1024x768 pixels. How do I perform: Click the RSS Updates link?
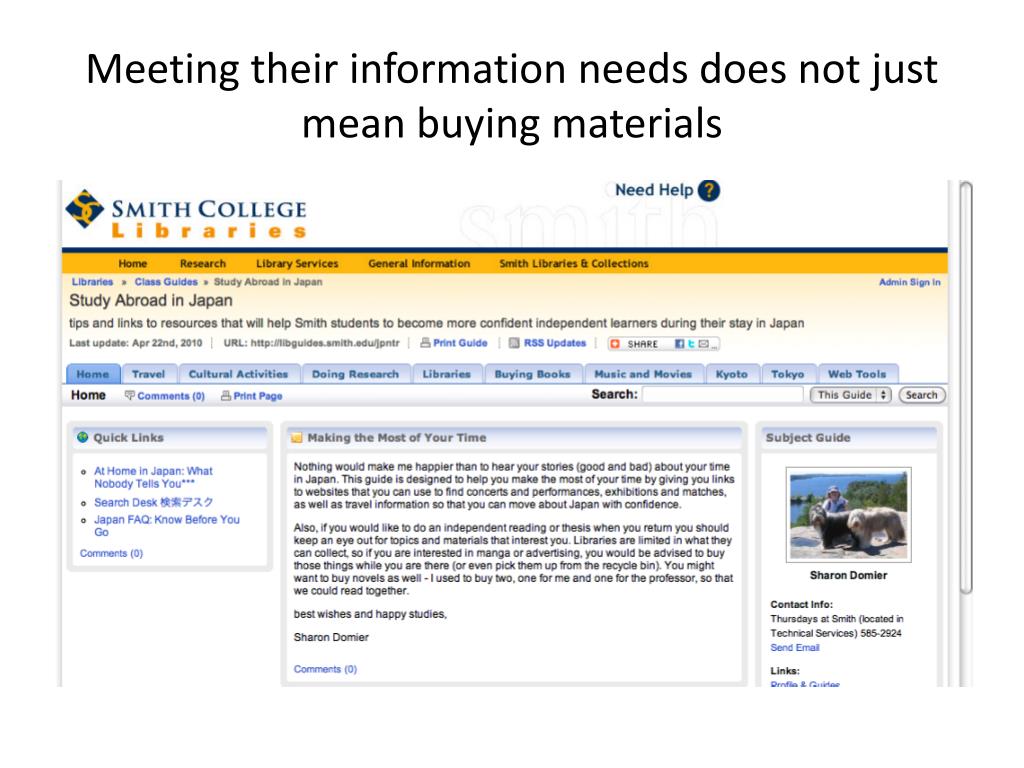pyautogui.click(x=555, y=343)
